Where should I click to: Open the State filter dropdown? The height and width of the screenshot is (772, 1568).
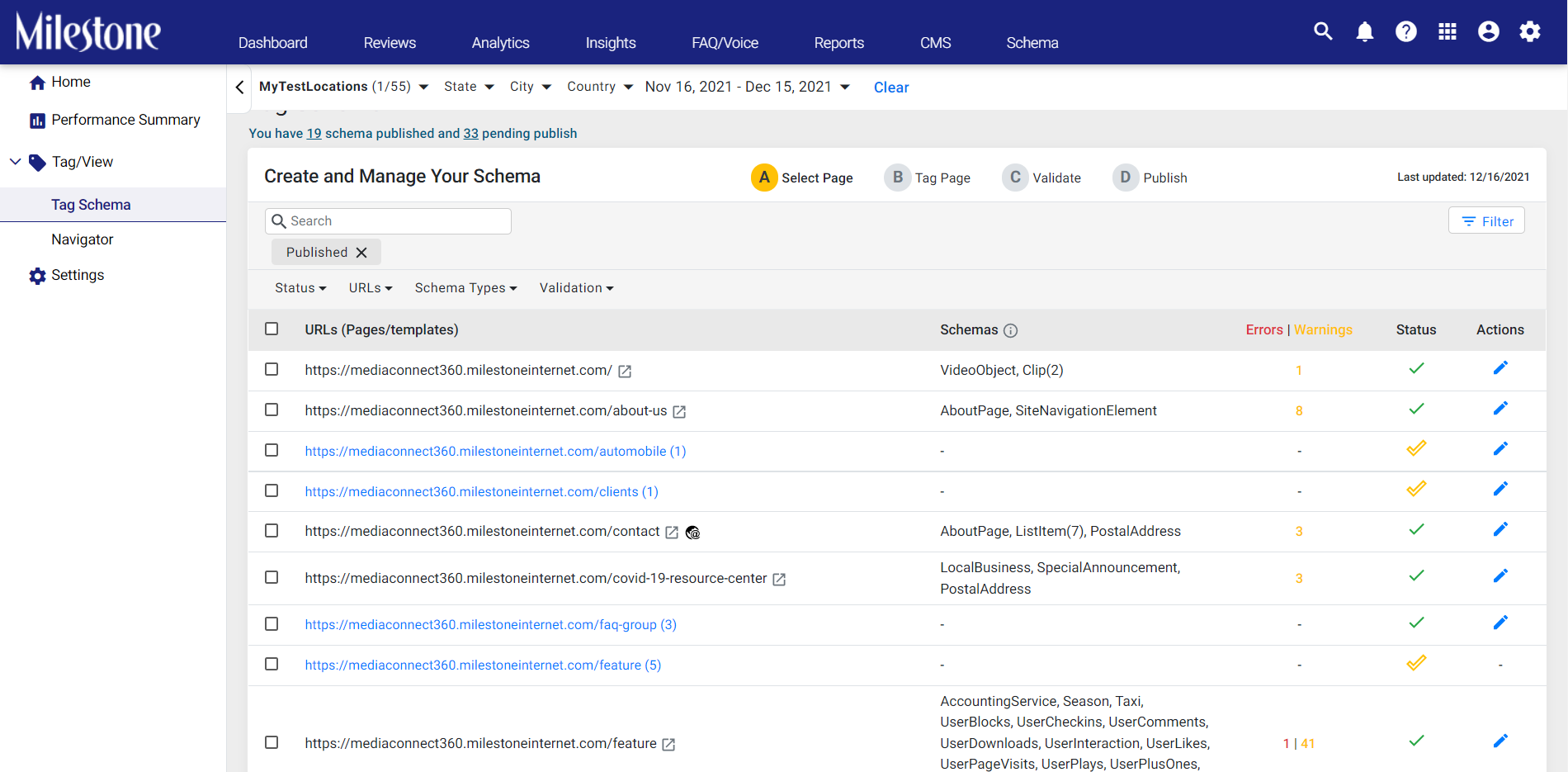[x=469, y=87]
